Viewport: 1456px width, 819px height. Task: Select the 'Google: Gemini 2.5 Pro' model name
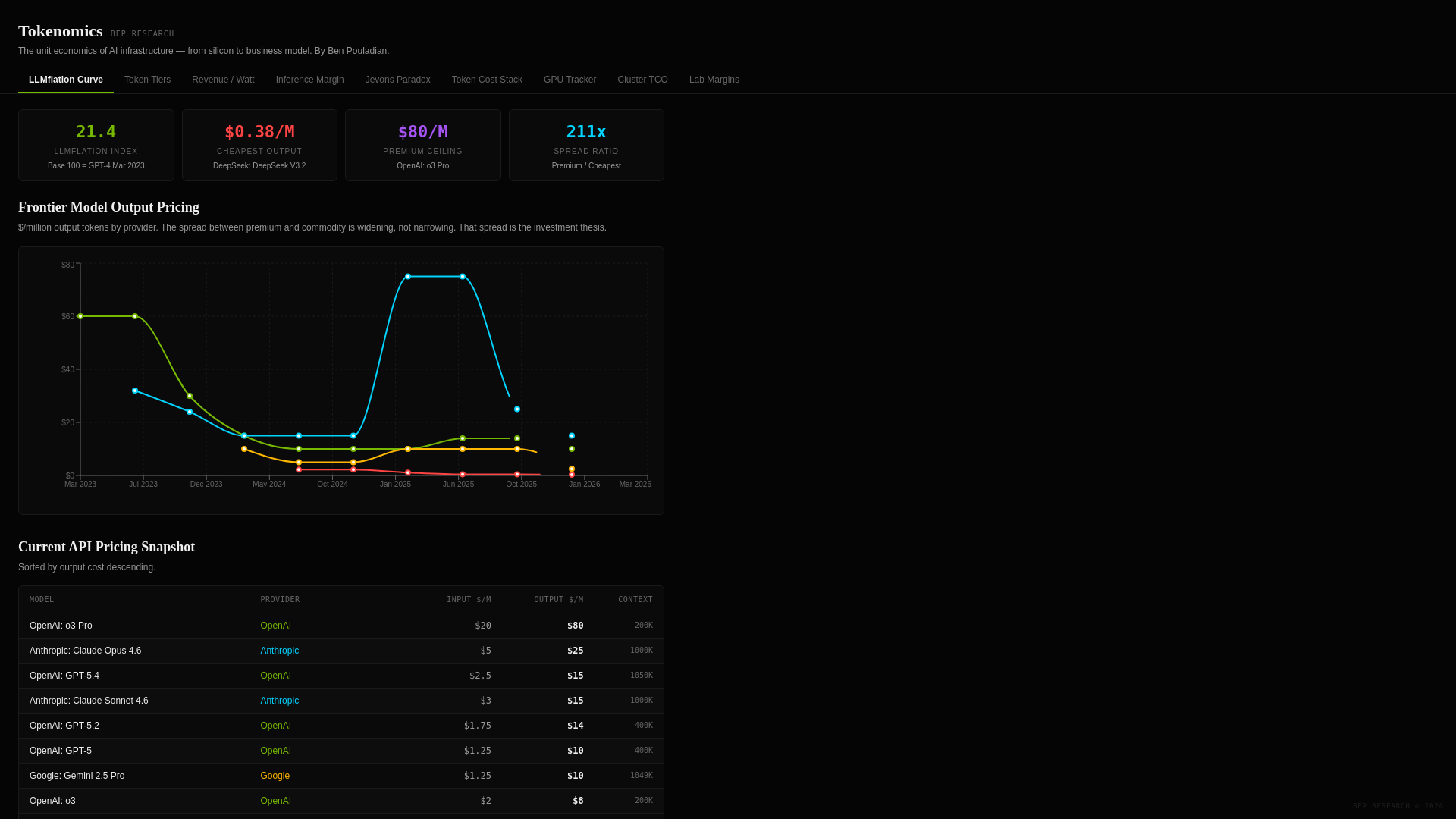(x=77, y=776)
